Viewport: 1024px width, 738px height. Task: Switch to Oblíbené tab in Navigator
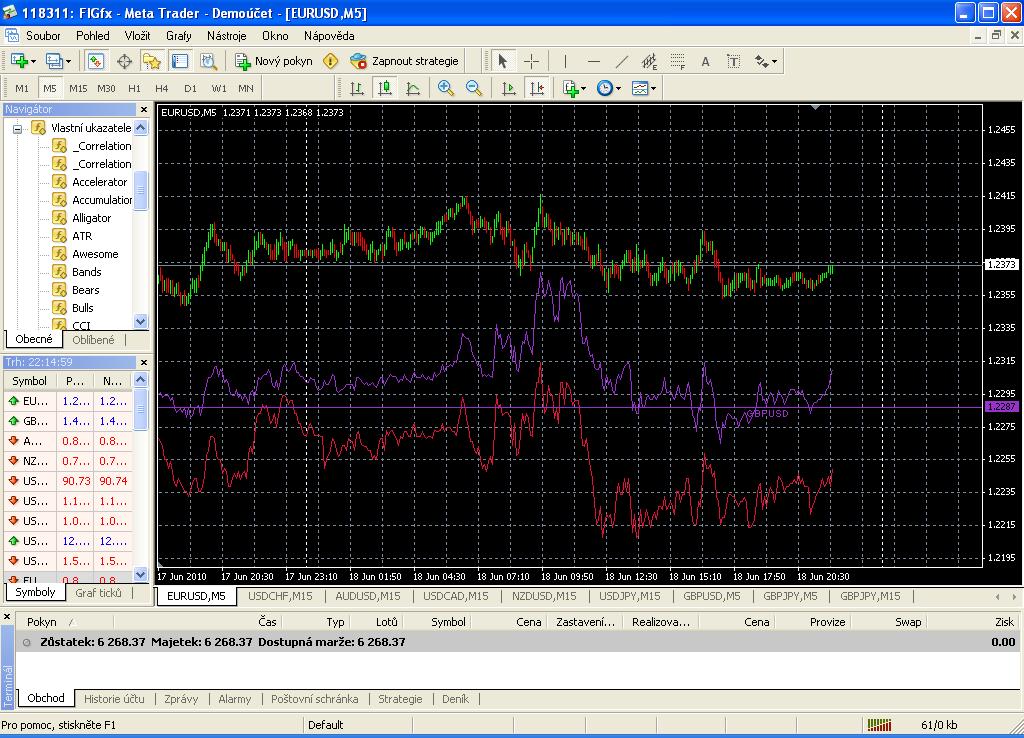(93, 340)
